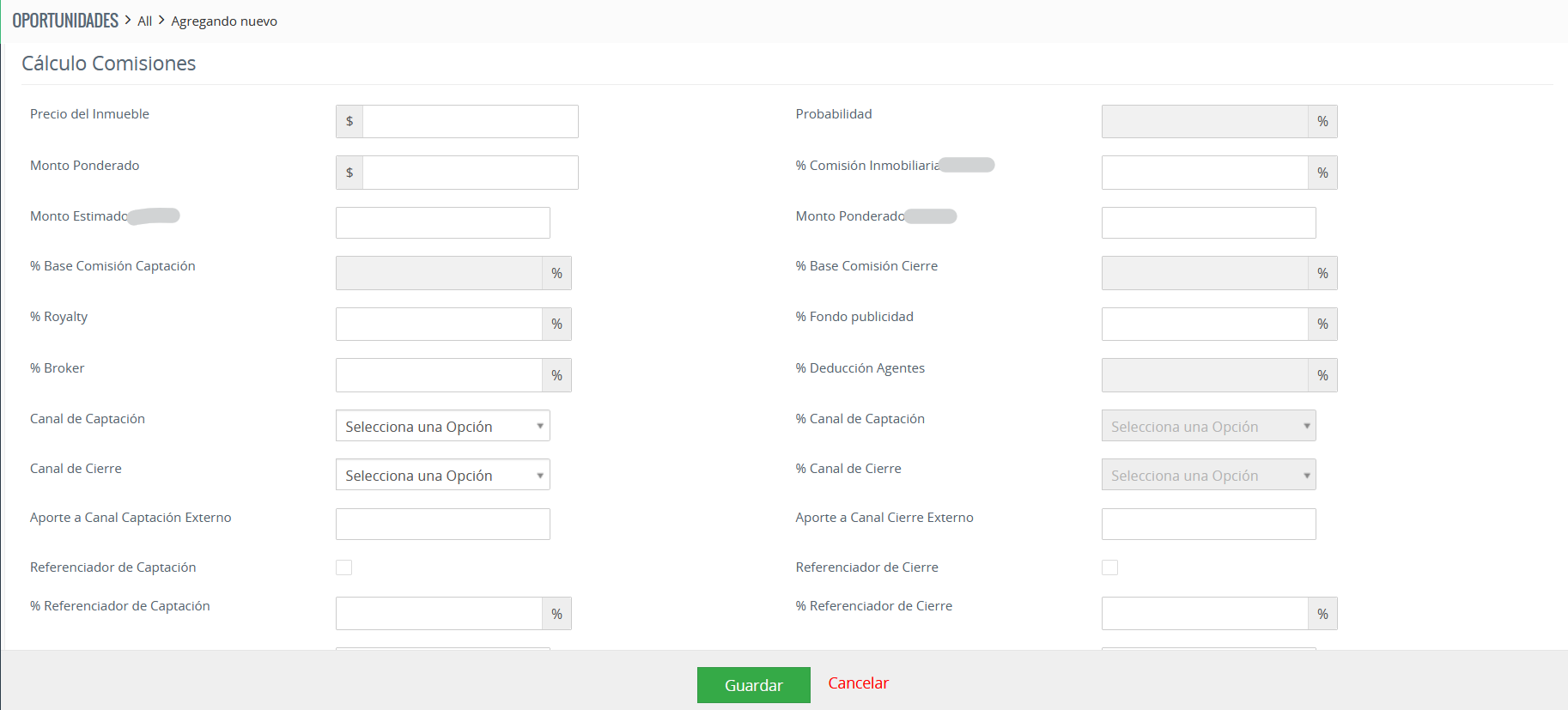The image size is (1568, 710).
Task: Open the Canal de Captación dropdown
Action: point(443,426)
